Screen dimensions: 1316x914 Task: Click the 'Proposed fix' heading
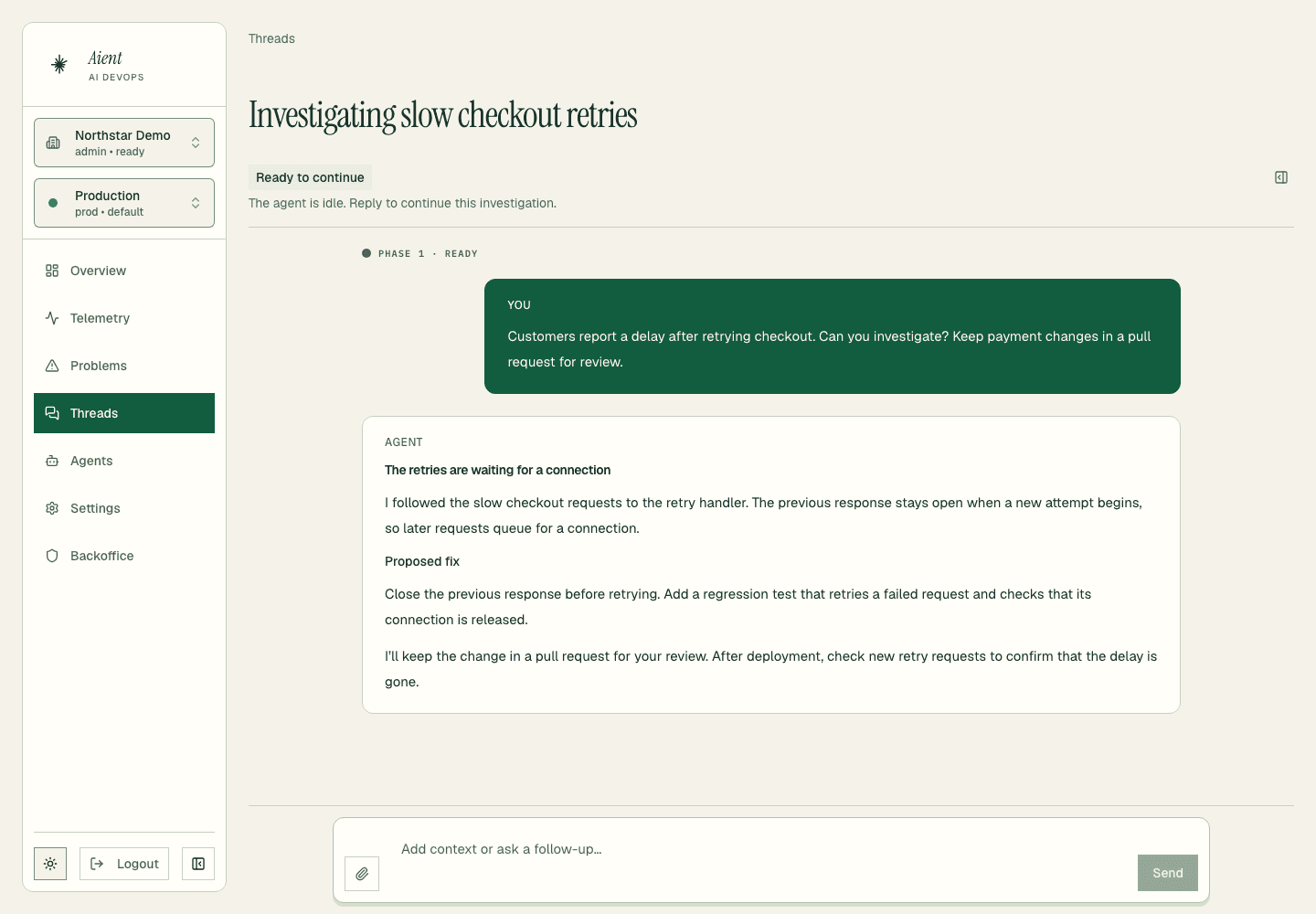422,561
